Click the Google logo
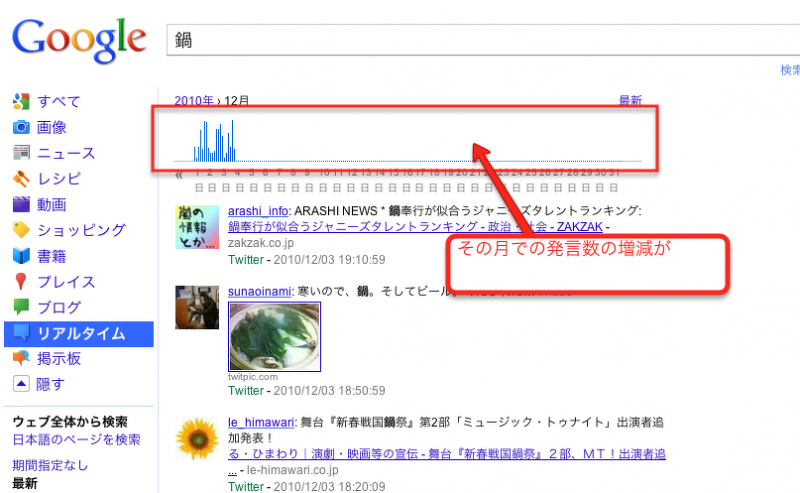 (79, 40)
